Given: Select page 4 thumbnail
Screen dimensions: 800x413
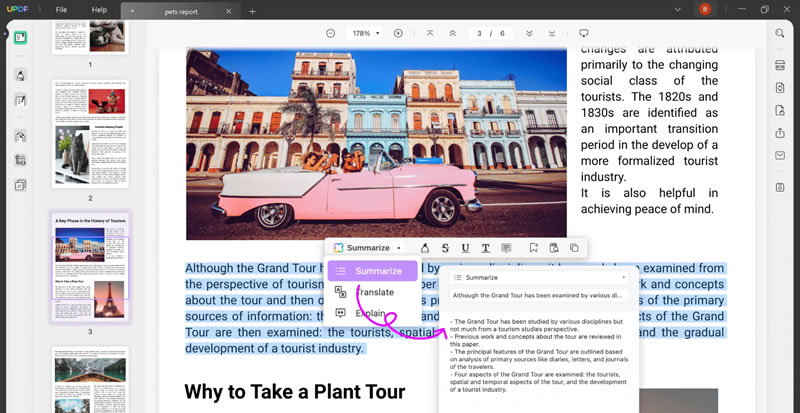Looking at the screenshot, I should [x=90, y=380].
